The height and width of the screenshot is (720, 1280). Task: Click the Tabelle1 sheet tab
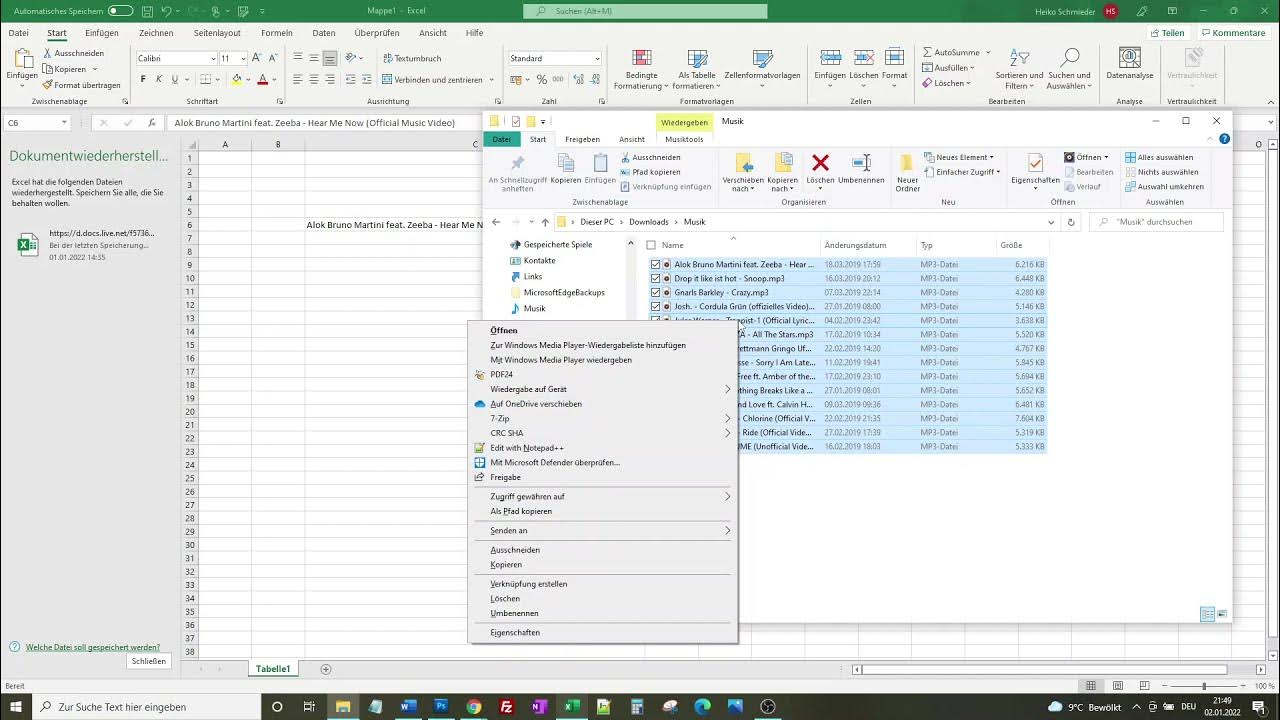pyautogui.click(x=273, y=669)
